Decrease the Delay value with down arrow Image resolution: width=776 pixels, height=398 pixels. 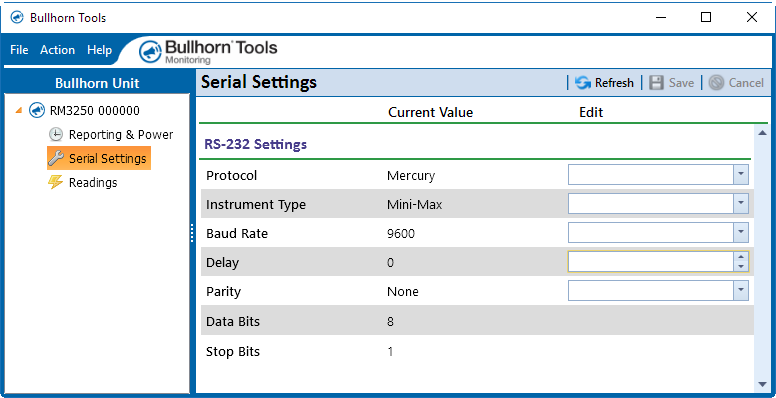(741, 266)
